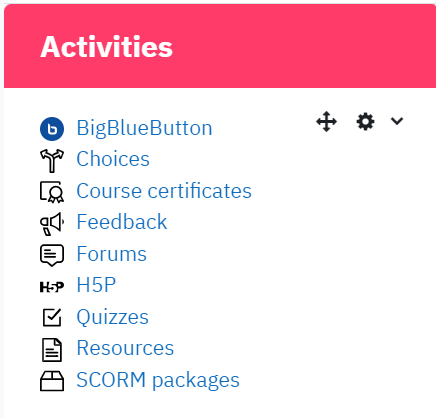Click the Course certificates ribbon icon
The height and width of the screenshot is (418, 436).
click(x=52, y=192)
